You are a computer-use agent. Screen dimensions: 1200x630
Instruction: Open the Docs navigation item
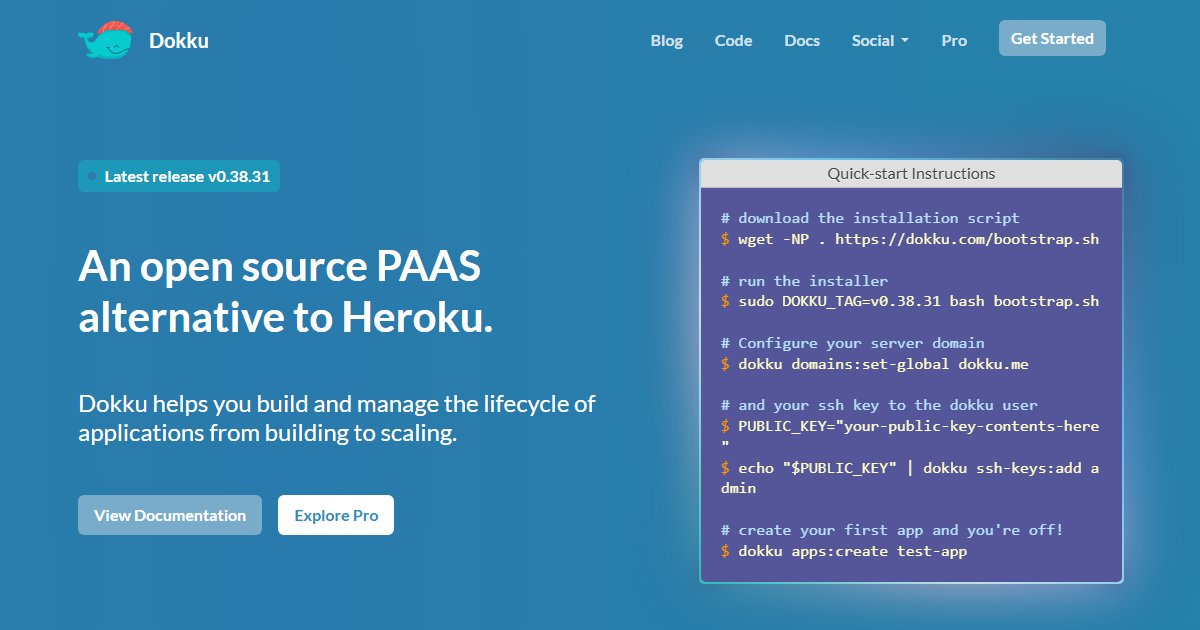pyautogui.click(x=802, y=41)
